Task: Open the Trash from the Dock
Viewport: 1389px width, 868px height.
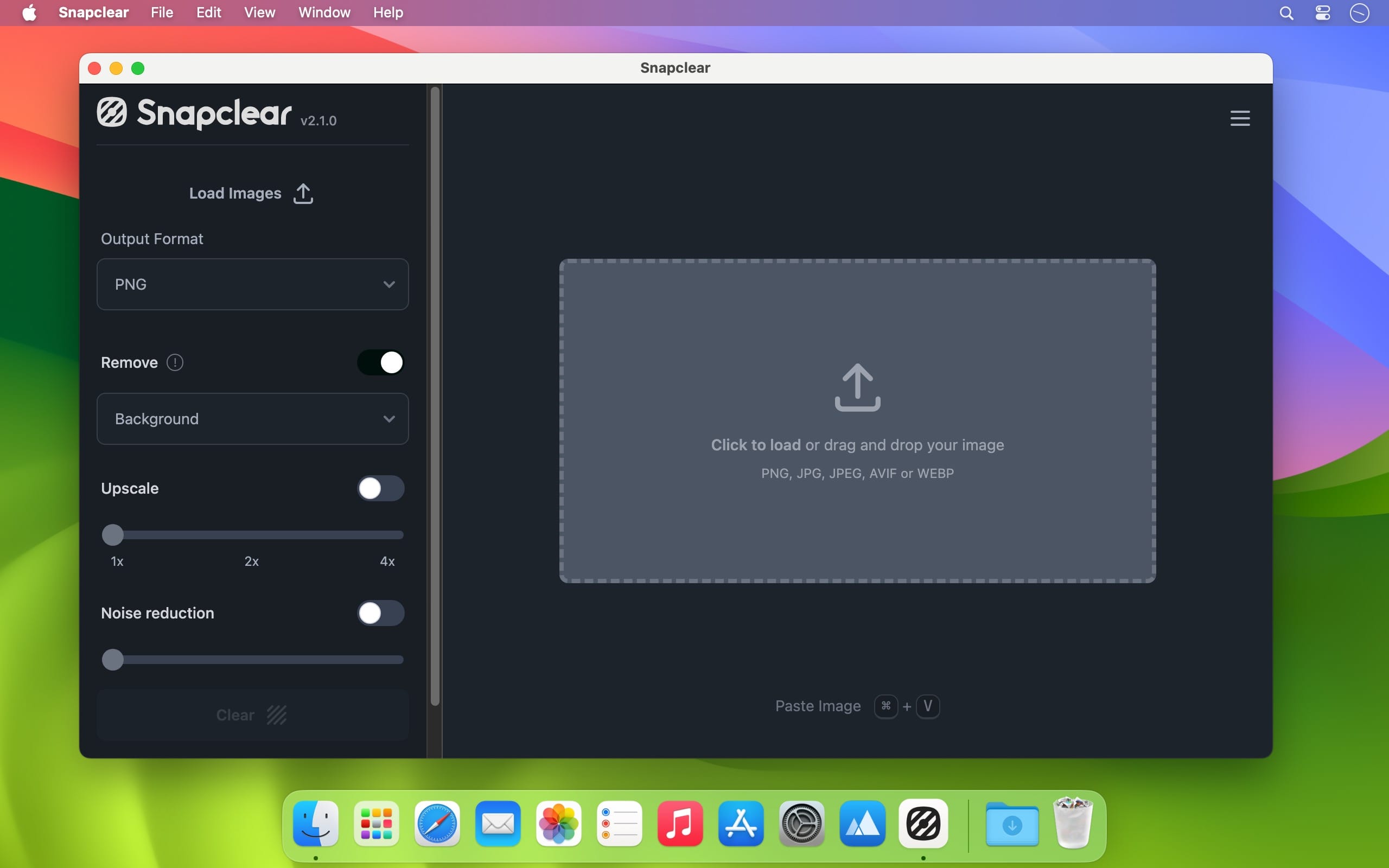Action: [1073, 822]
